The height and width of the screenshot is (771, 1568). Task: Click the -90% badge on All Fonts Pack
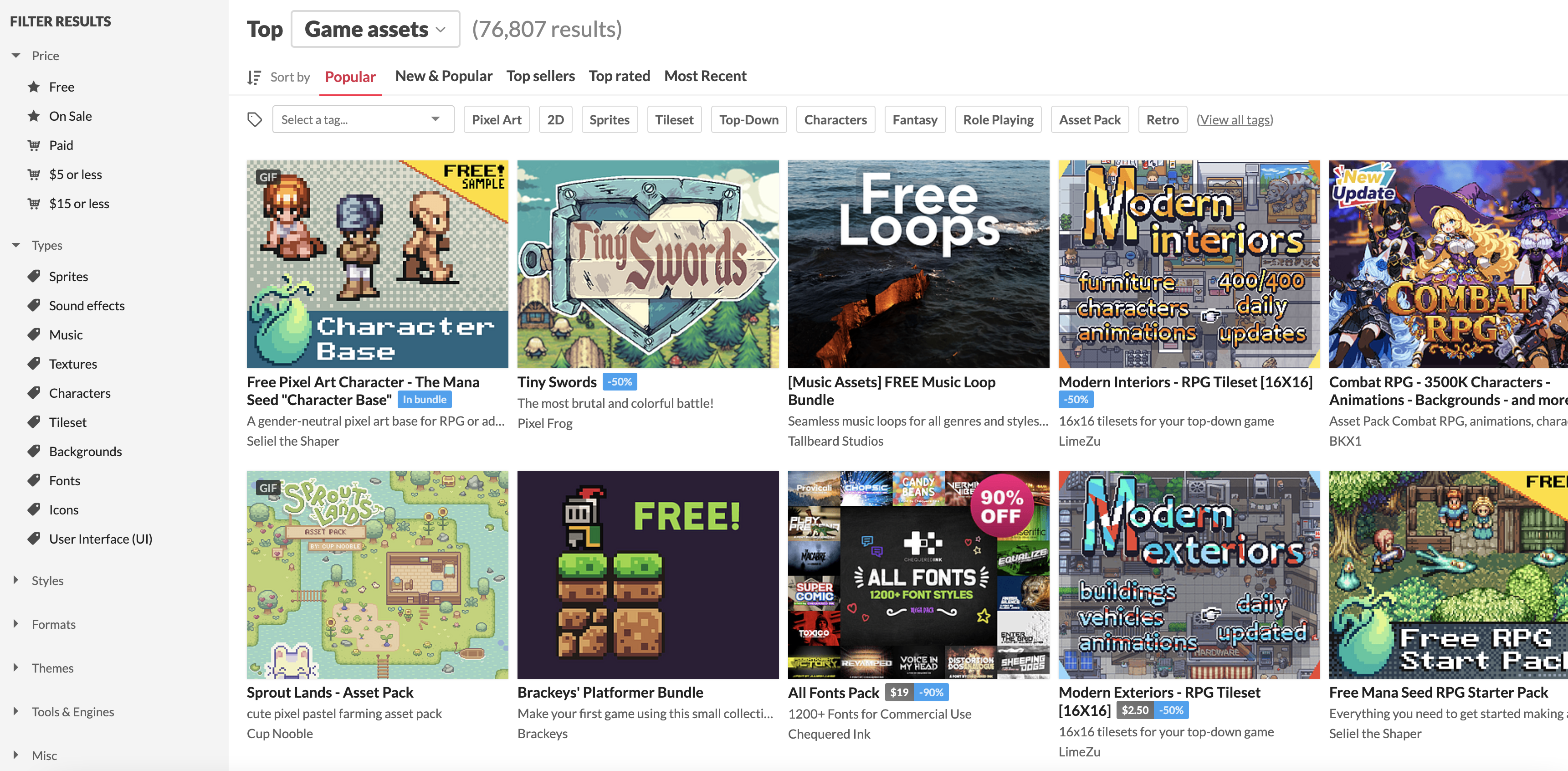click(x=931, y=693)
